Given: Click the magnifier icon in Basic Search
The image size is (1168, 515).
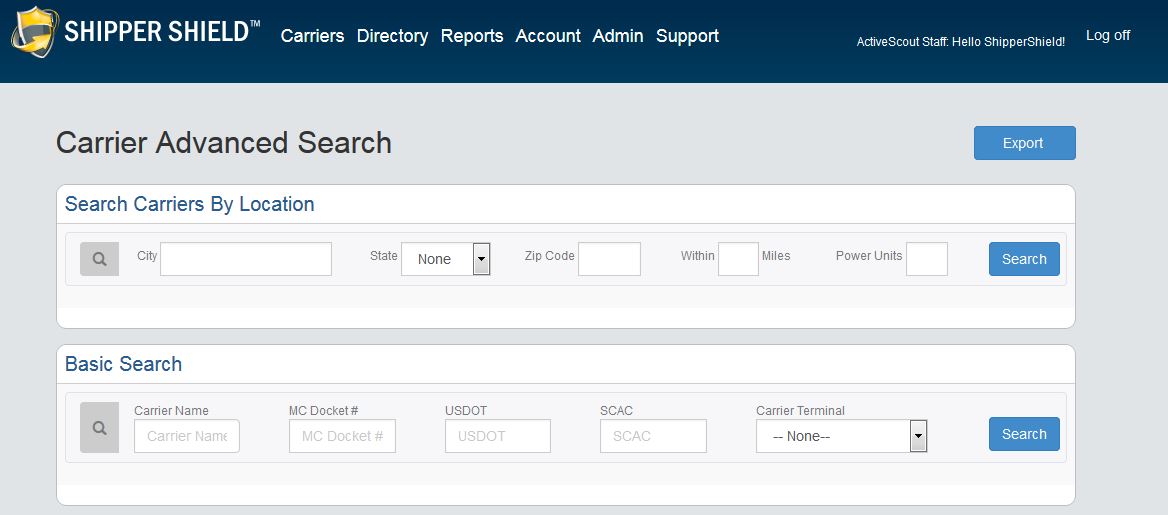Looking at the screenshot, I should coord(99,428).
